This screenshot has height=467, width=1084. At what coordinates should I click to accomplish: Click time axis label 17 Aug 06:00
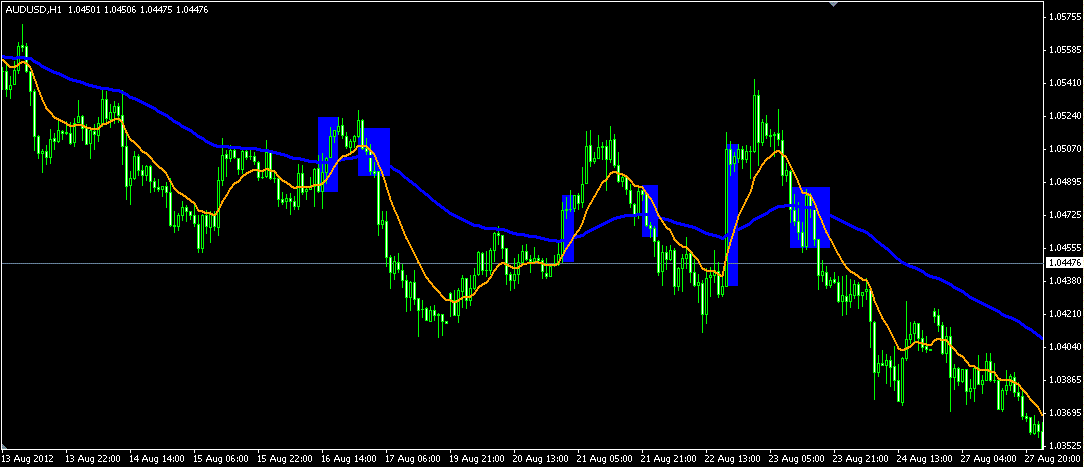point(413,459)
